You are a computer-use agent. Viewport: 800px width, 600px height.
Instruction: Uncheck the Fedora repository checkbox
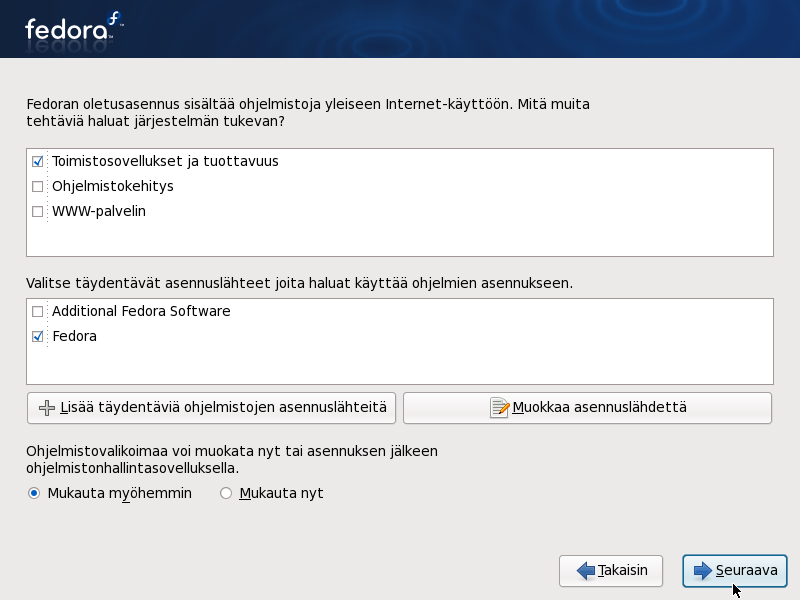[38, 336]
